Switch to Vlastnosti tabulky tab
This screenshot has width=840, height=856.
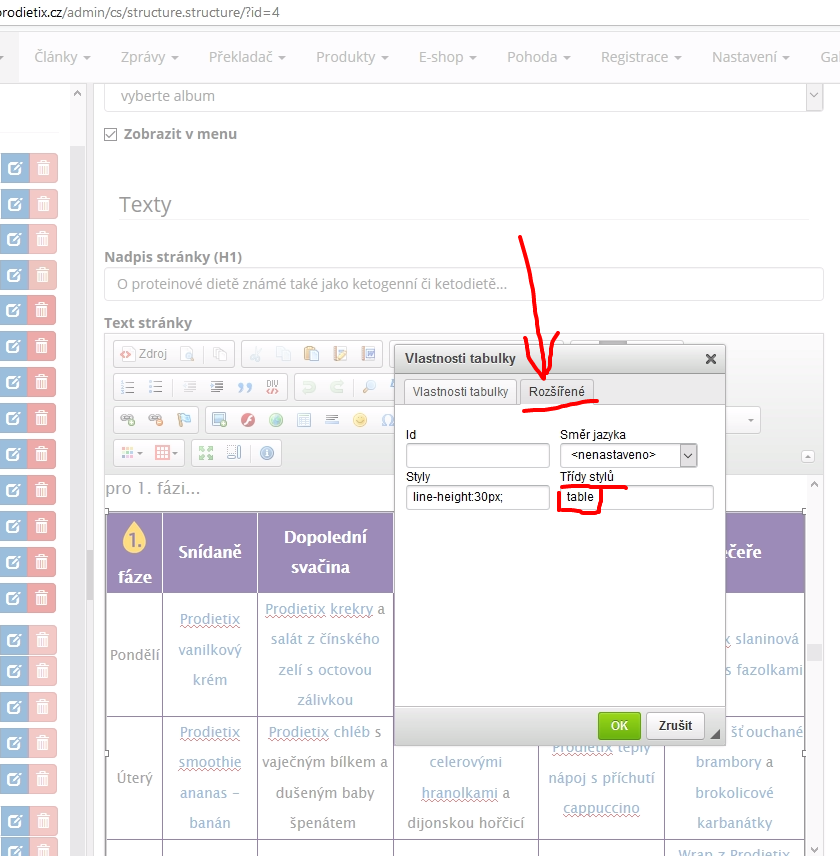(460, 392)
